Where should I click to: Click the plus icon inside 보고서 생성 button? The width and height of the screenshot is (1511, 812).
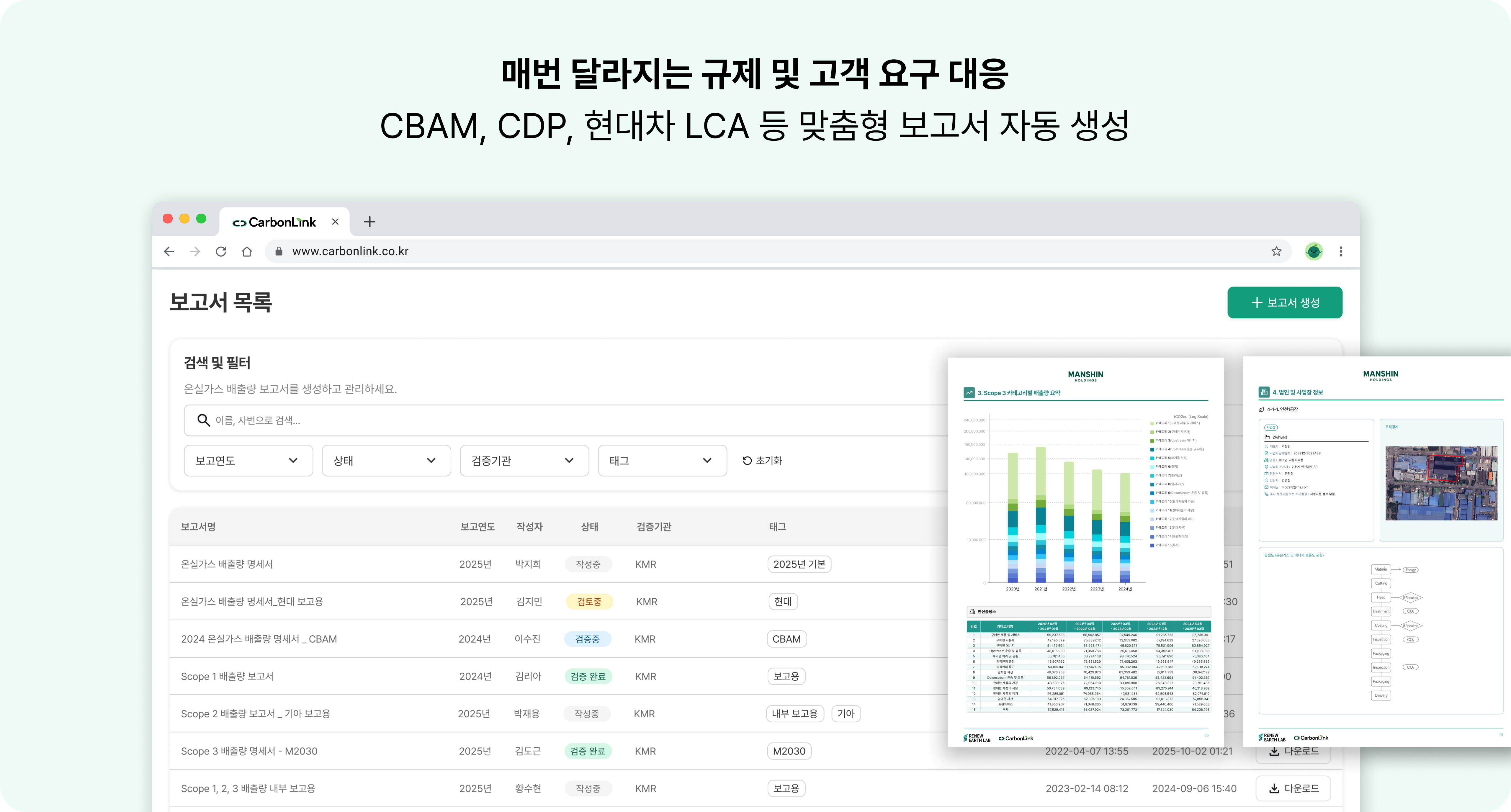point(1257,303)
